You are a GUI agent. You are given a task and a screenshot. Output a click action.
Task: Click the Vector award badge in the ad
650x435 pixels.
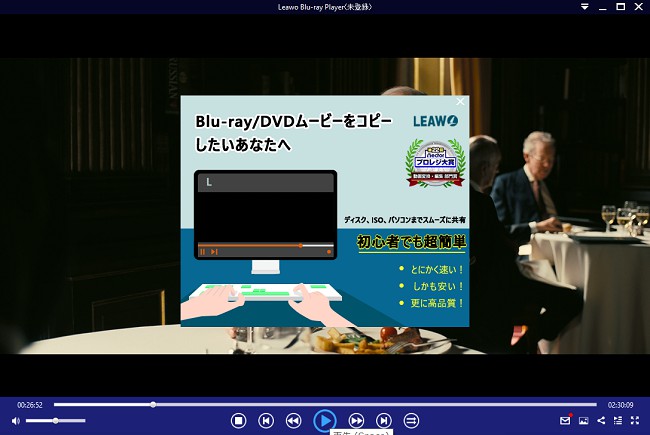point(435,163)
